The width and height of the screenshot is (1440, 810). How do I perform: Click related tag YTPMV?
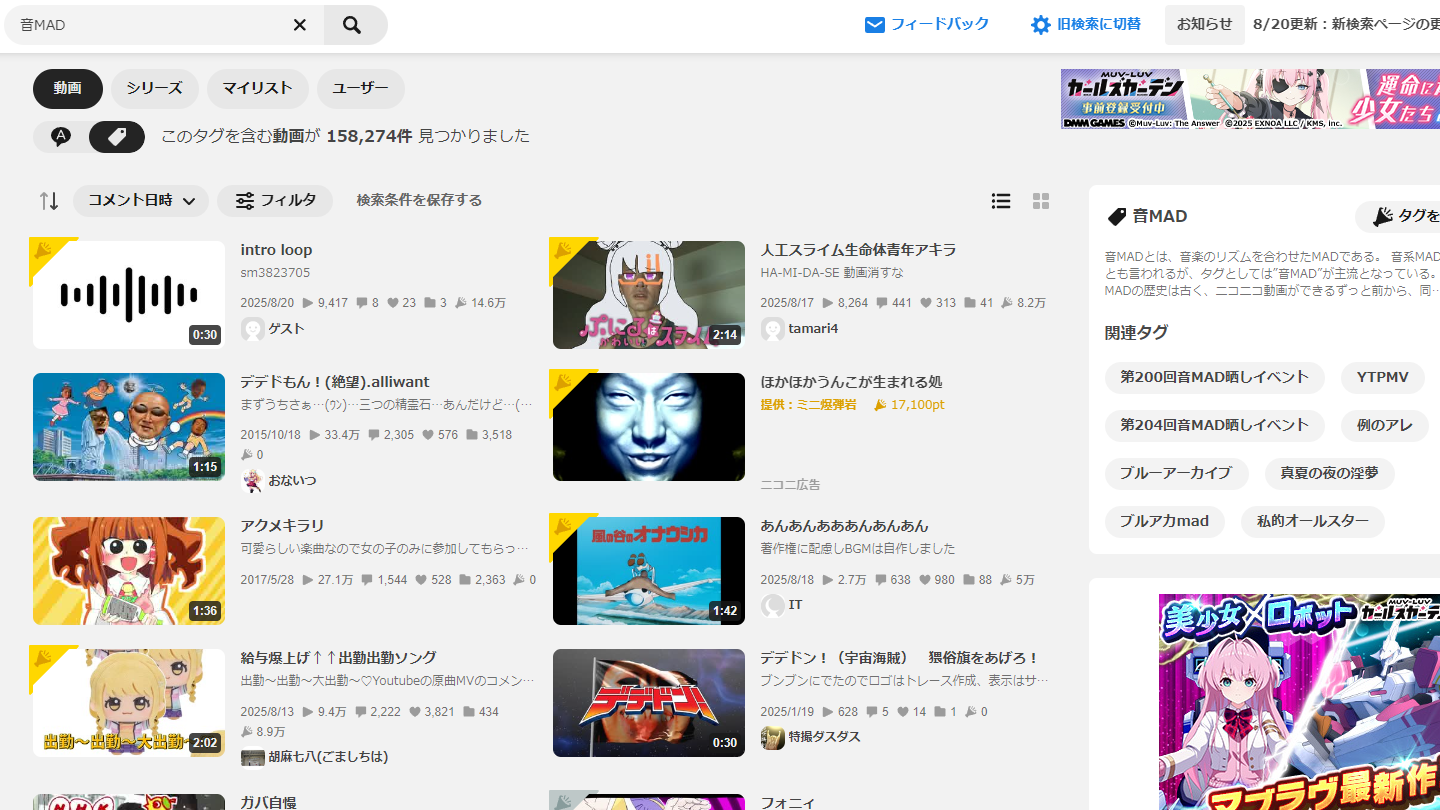click(1383, 378)
